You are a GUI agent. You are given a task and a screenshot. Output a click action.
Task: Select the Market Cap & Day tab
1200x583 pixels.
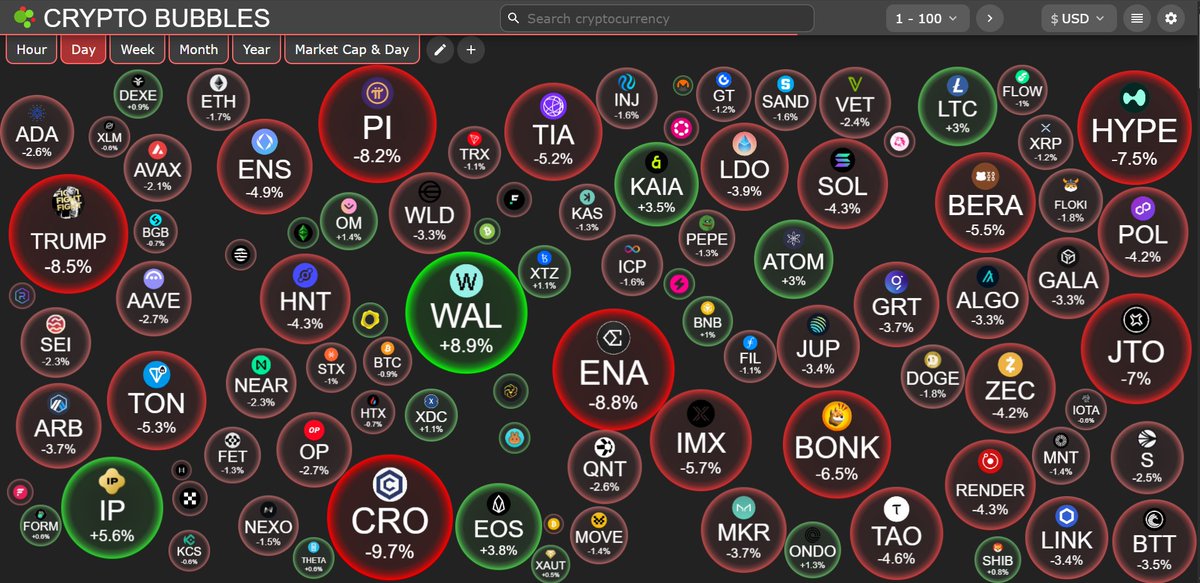tap(352, 49)
